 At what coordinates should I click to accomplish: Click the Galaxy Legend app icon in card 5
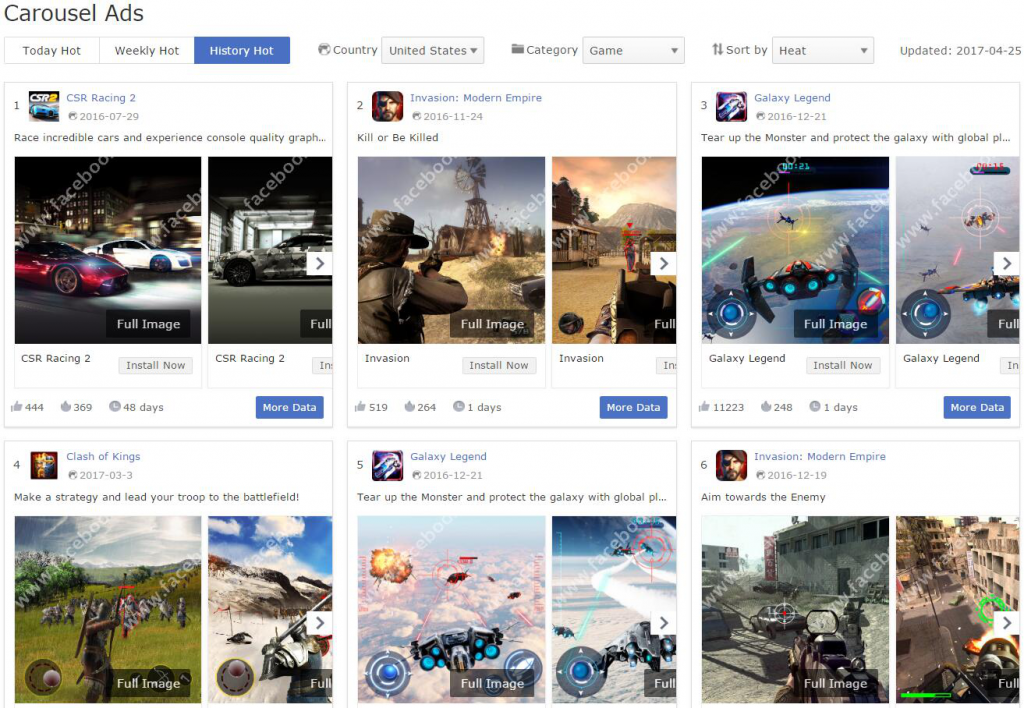tap(387, 466)
